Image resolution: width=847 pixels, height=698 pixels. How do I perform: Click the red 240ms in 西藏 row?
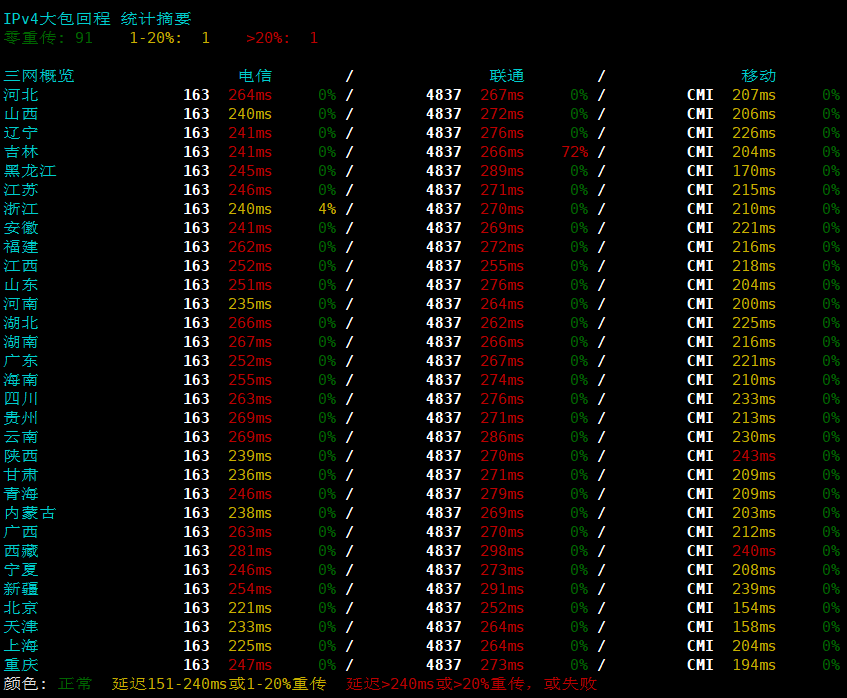click(754, 551)
